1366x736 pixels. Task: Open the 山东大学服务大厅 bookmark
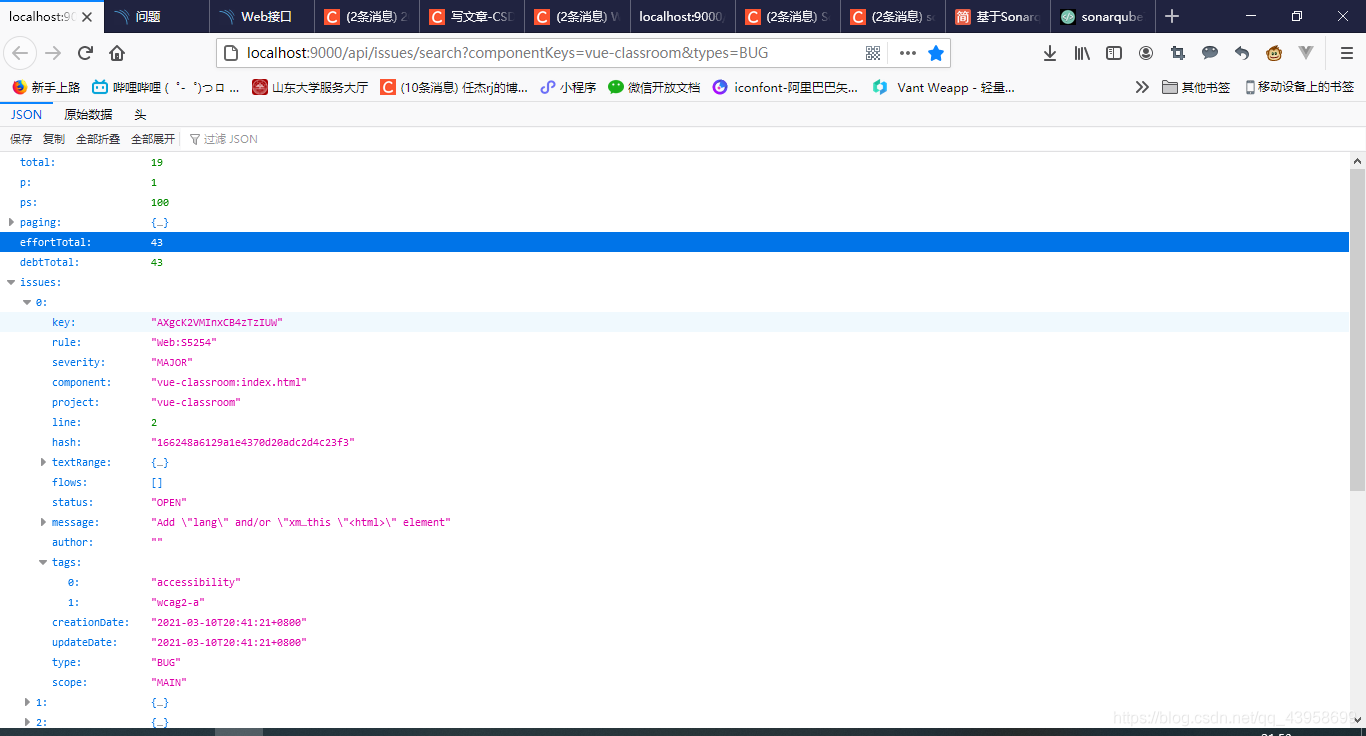[310, 87]
